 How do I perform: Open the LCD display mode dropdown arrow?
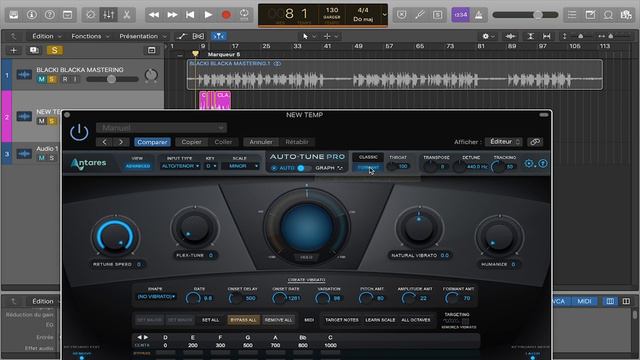(x=384, y=15)
